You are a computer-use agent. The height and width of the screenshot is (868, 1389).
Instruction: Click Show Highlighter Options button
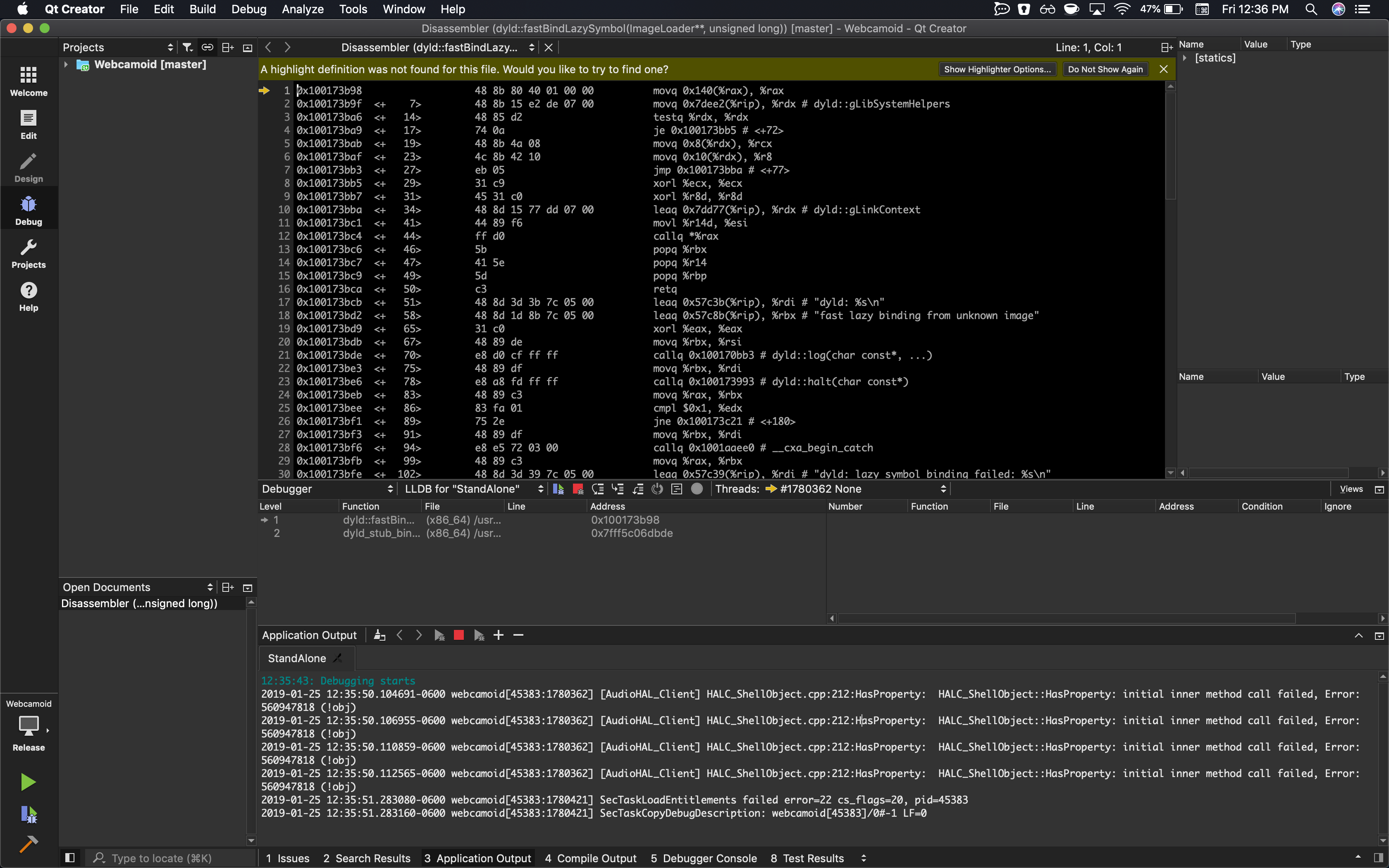[997, 69]
